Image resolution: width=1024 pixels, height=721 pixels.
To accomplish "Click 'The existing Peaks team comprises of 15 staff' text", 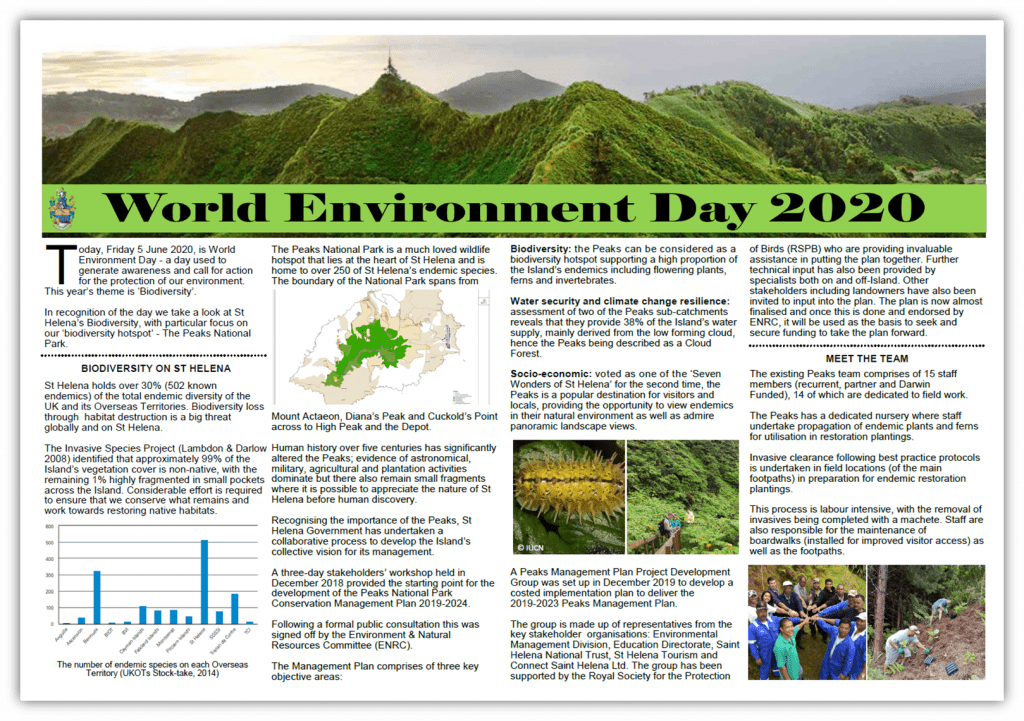I will (853, 374).
